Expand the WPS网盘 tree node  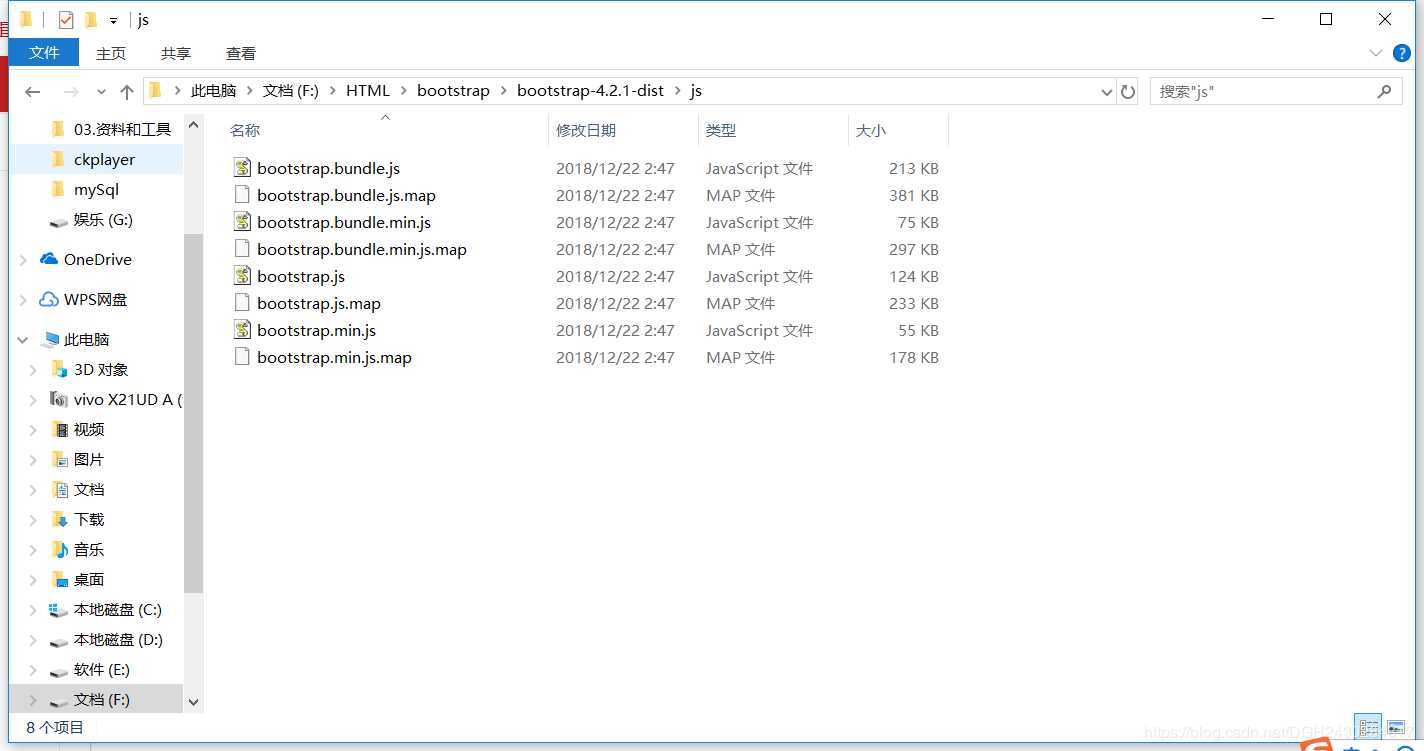point(23,300)
